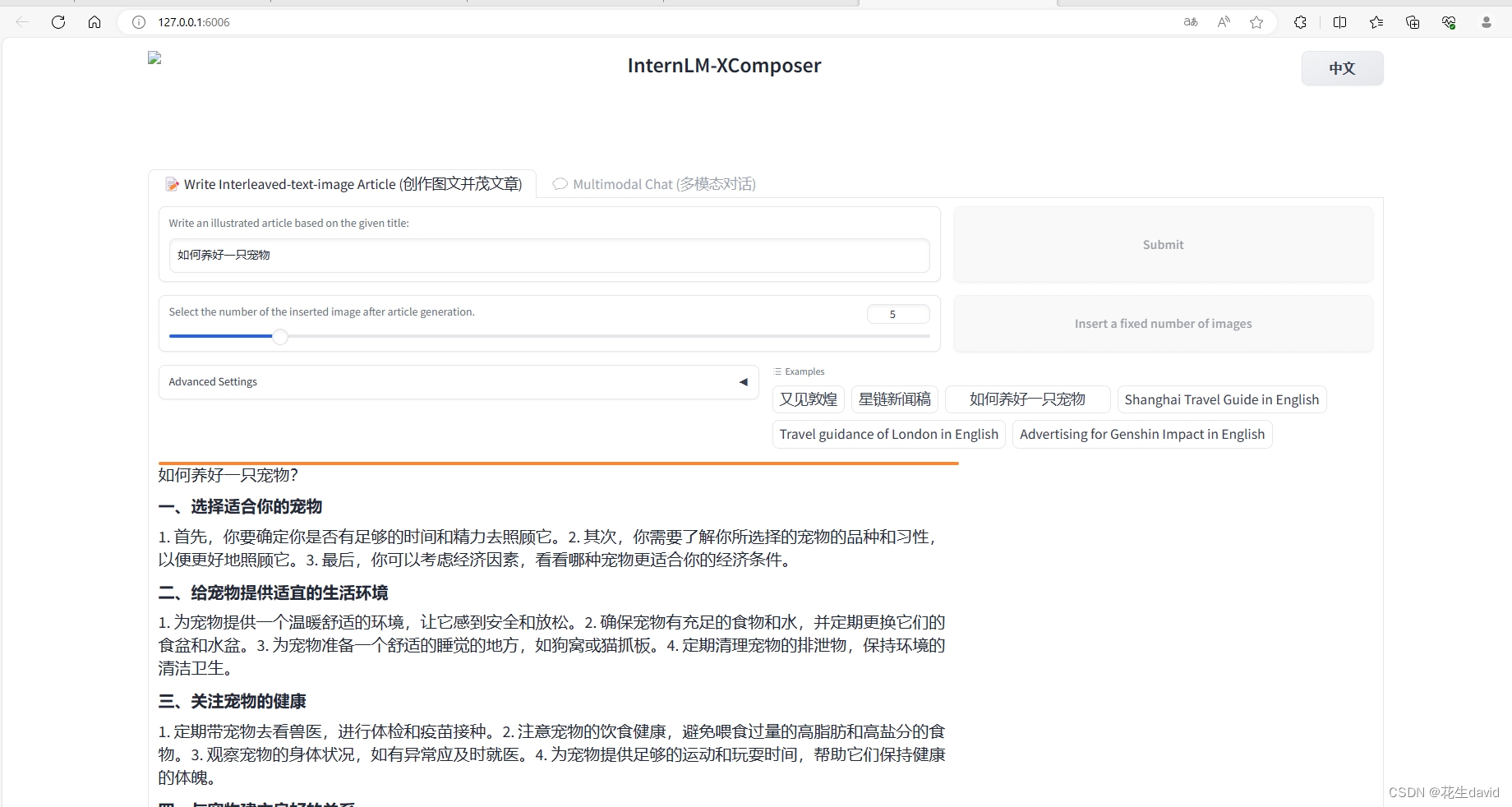Click article title 如何养好一只宠物?
The width and height of the screenshot is (1512, 807).
[x=228, y=475]
